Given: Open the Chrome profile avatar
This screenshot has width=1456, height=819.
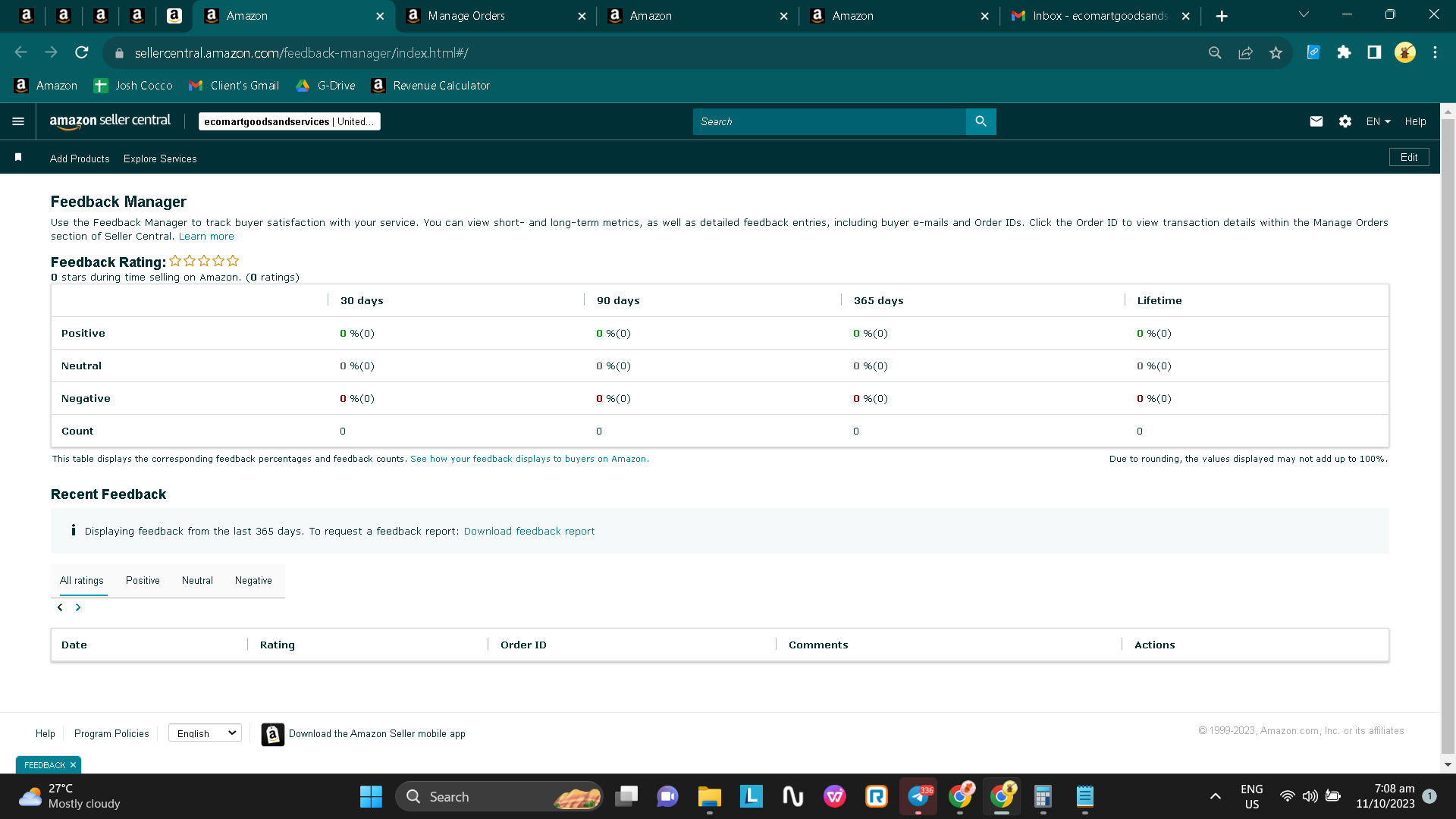Looking at the screenshot, I should tap(1404, 52).
